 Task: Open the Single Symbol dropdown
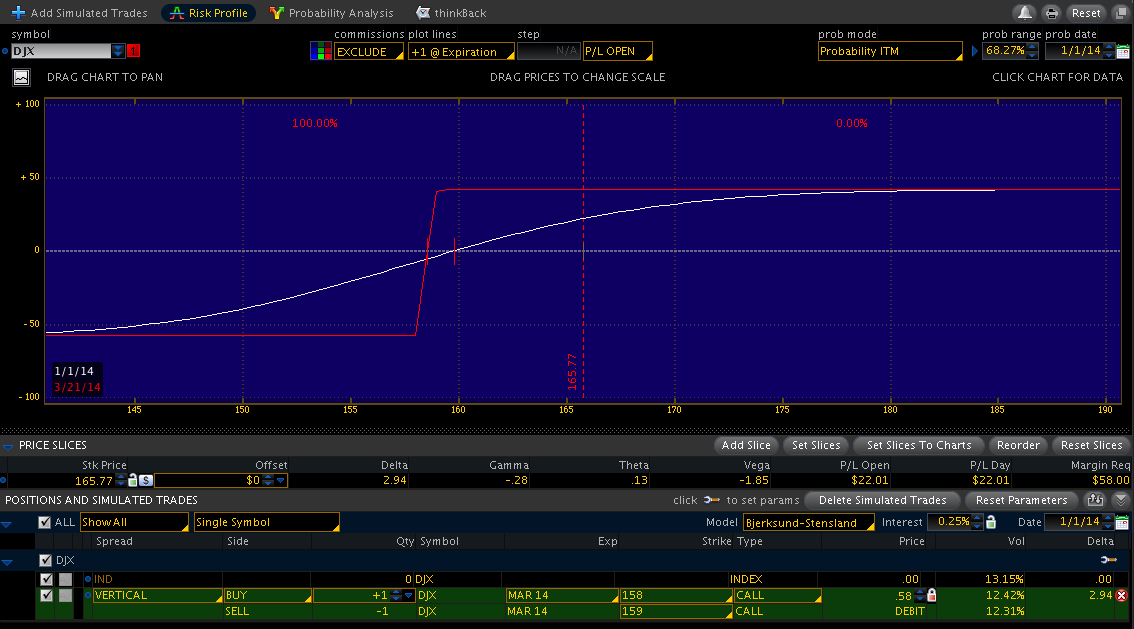267,522
